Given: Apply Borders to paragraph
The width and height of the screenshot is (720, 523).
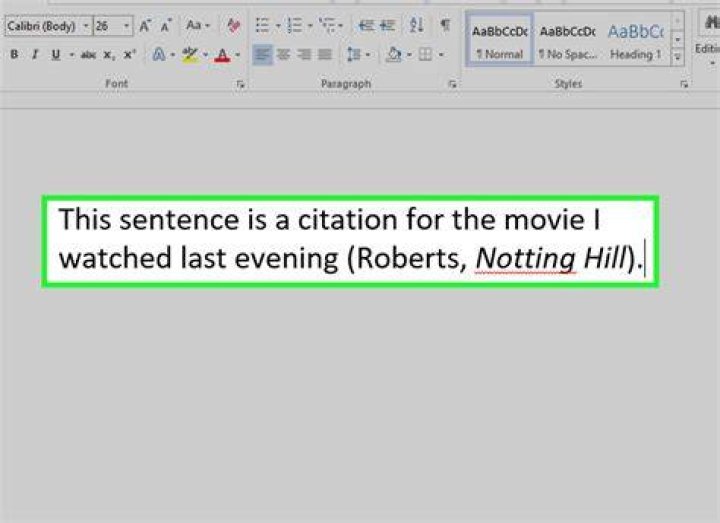Looking at the screenshot, I should pyautogui.click(x=426, y=55).
